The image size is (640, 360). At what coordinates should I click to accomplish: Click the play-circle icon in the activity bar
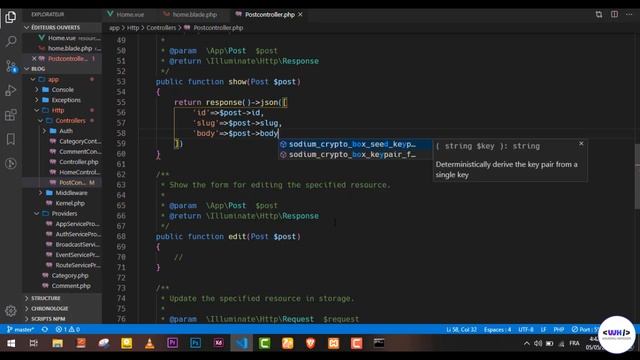click(x=11, y=164)
